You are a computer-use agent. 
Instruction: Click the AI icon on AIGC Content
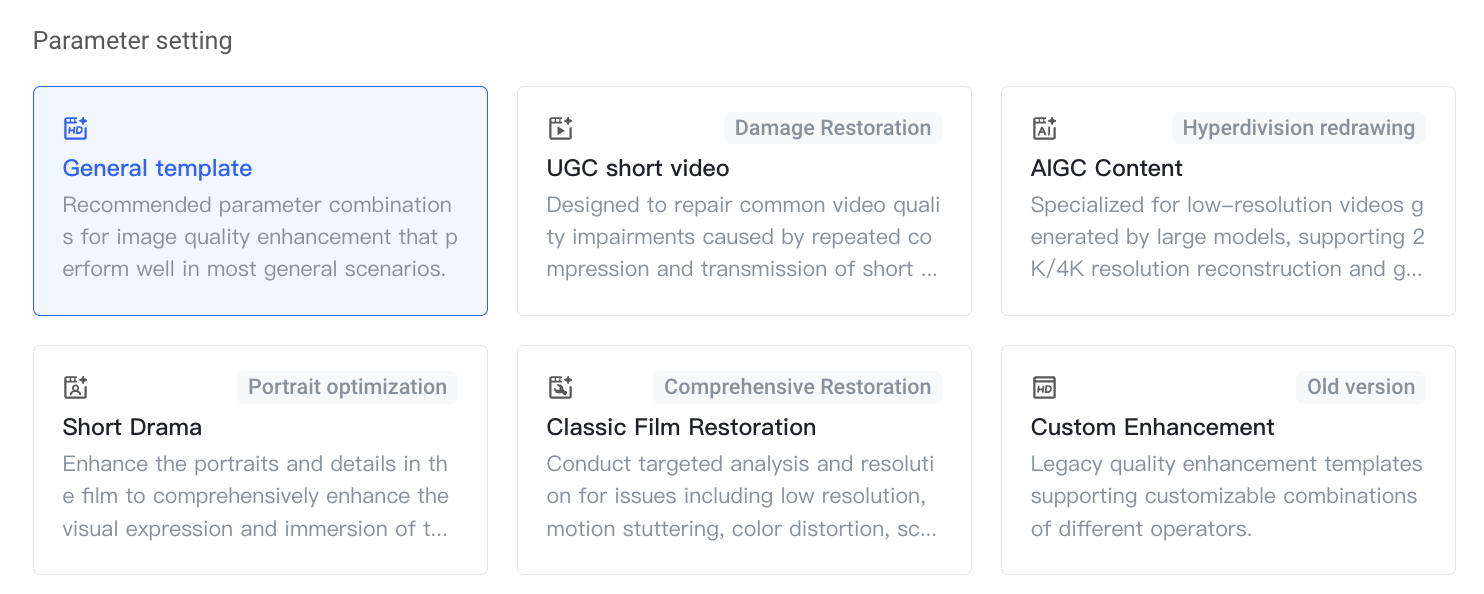pyautogui.click(x=1044, y=128)
